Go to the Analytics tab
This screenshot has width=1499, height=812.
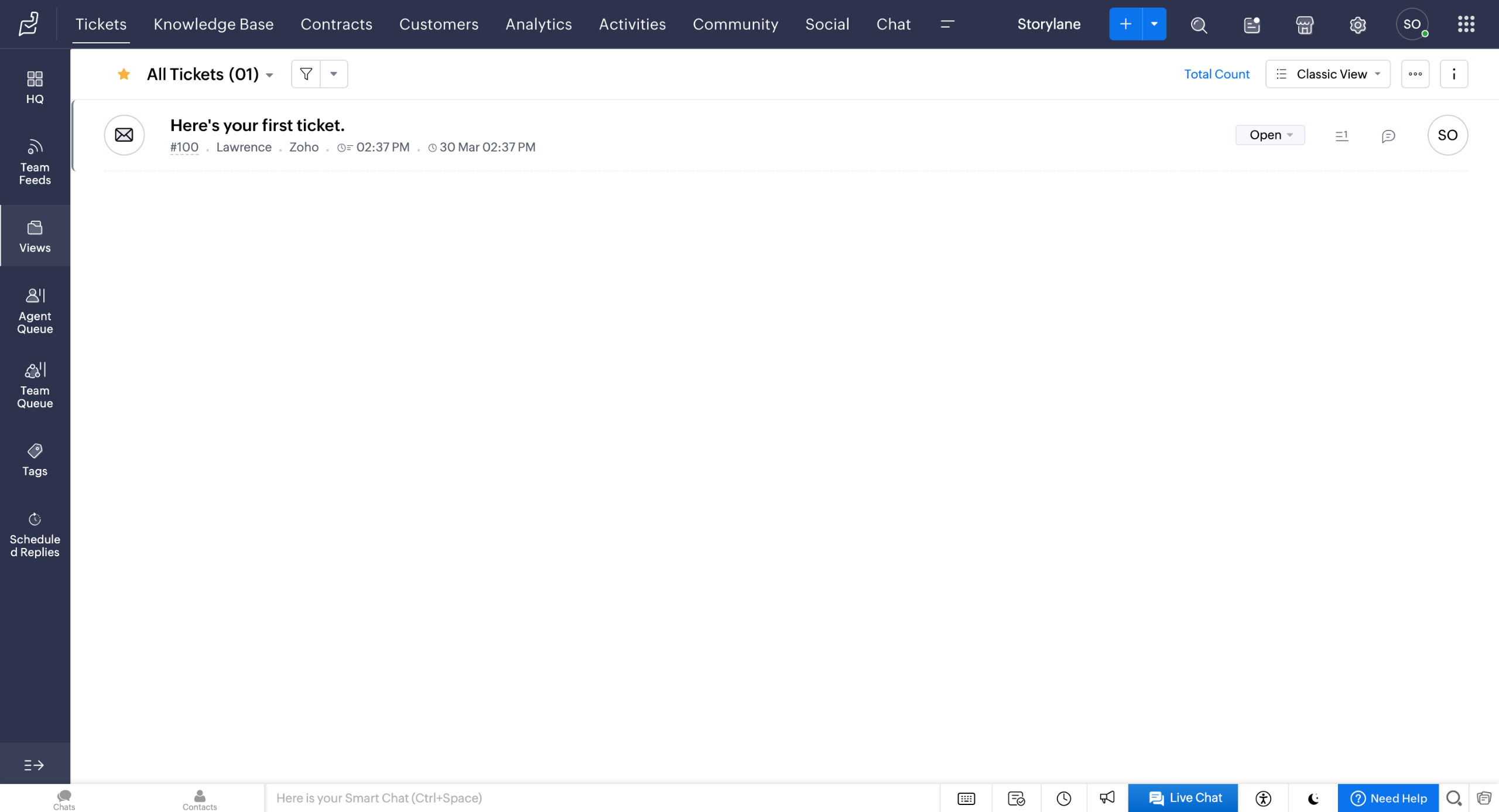click(538, 24)
